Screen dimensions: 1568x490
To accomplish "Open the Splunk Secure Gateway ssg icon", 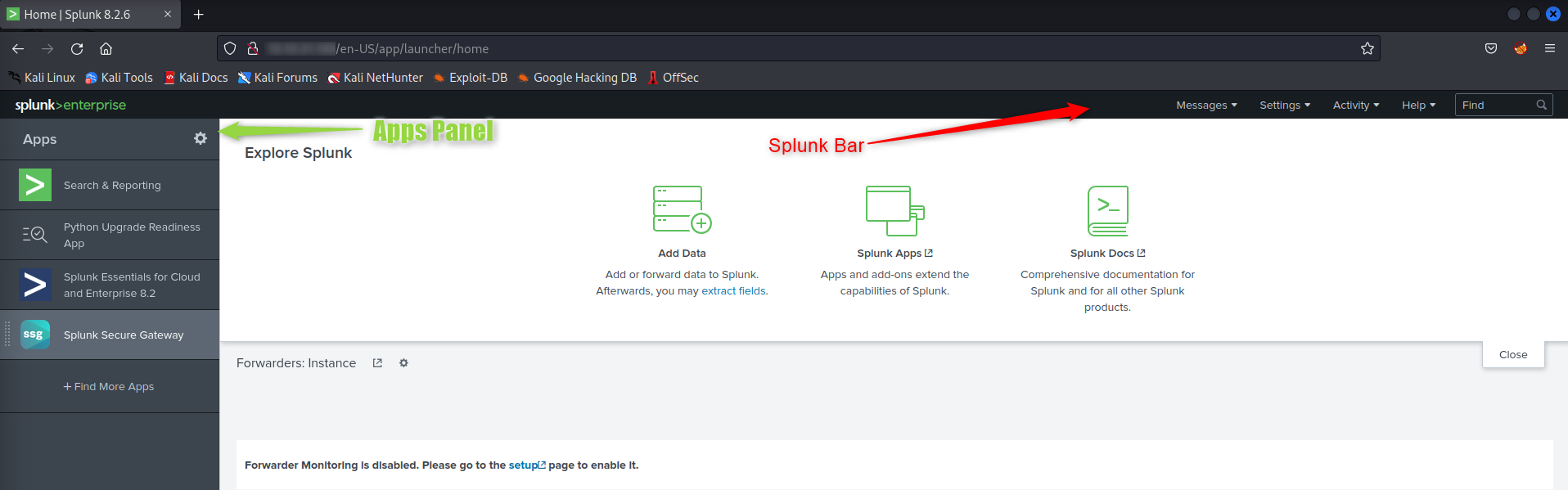I will pyautogui.click(x=35, y=335).
